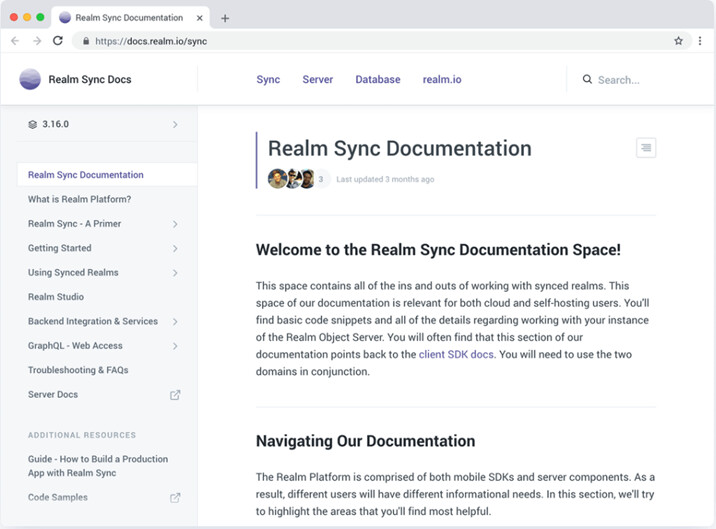This screenshot has width=716, height=529.
Task: Click the browser forward arrow
Action: [37, 41]
